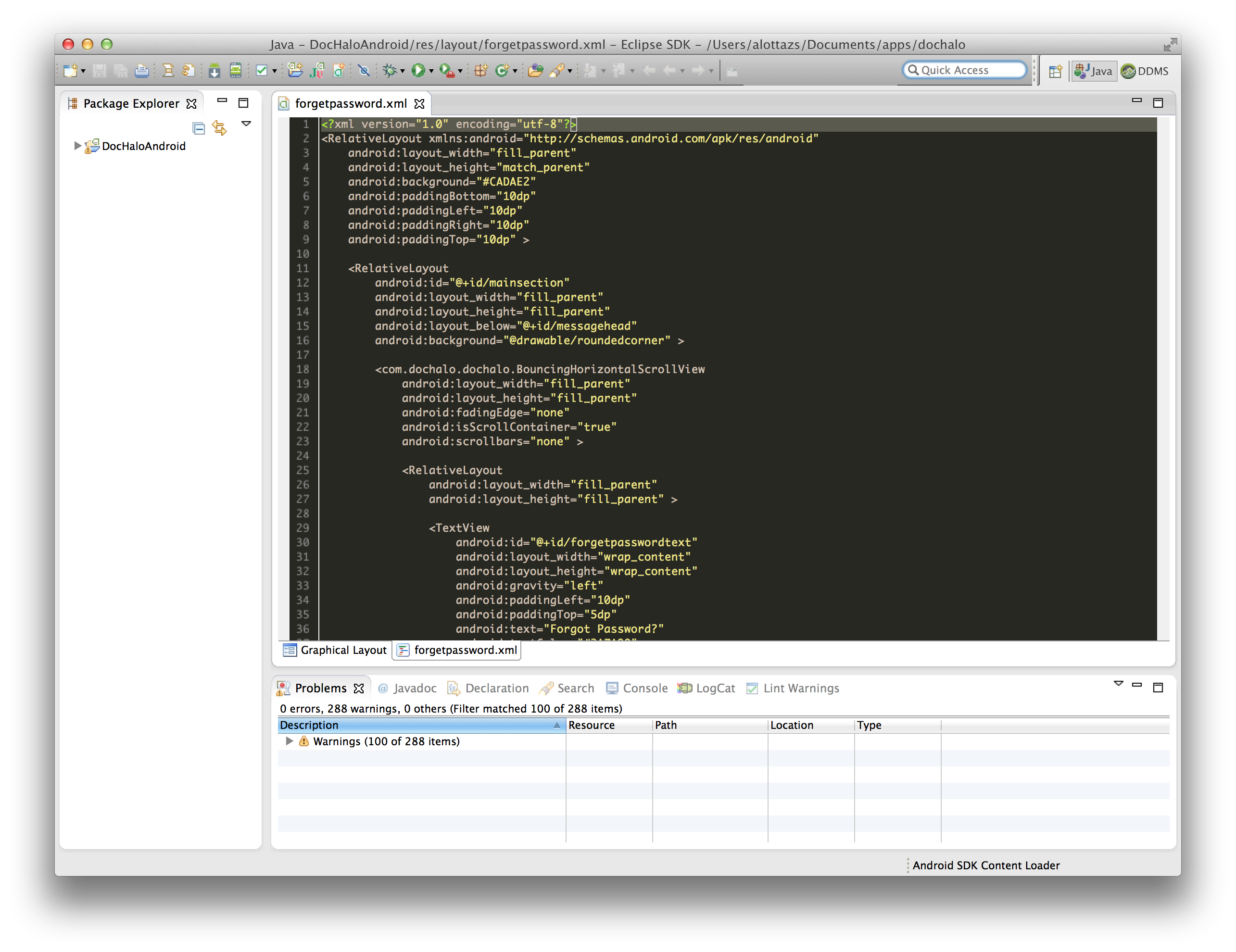The image size is (1236, 952).
Task: Sort by the Resource column header
Action: tap(608, 725)
